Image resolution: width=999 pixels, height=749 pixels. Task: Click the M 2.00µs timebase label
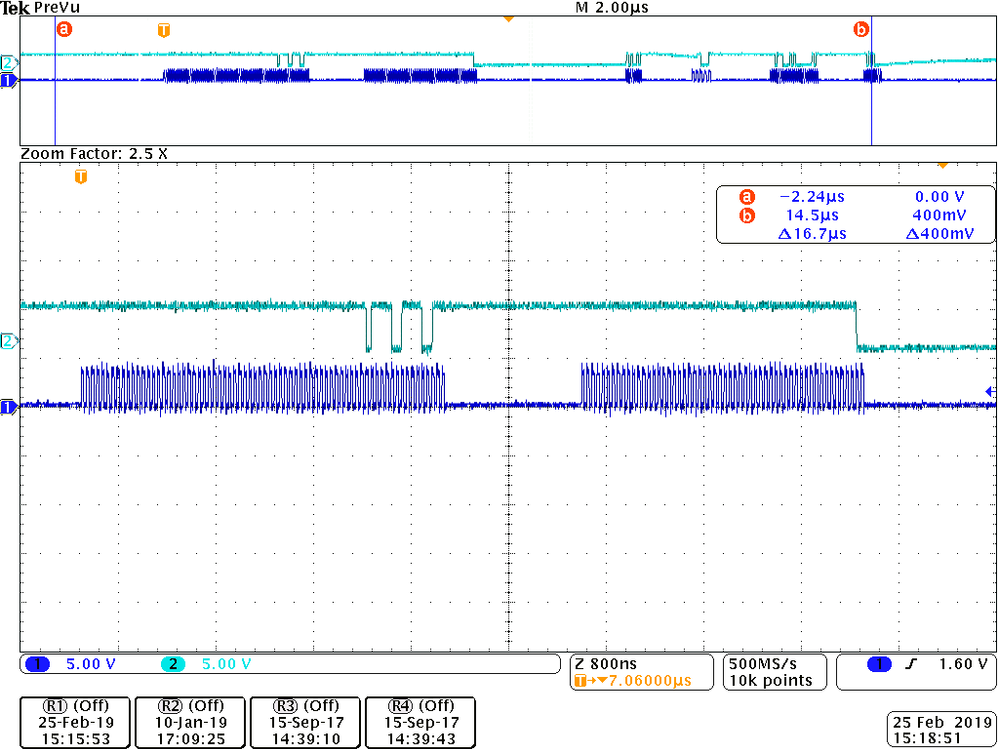612,7
